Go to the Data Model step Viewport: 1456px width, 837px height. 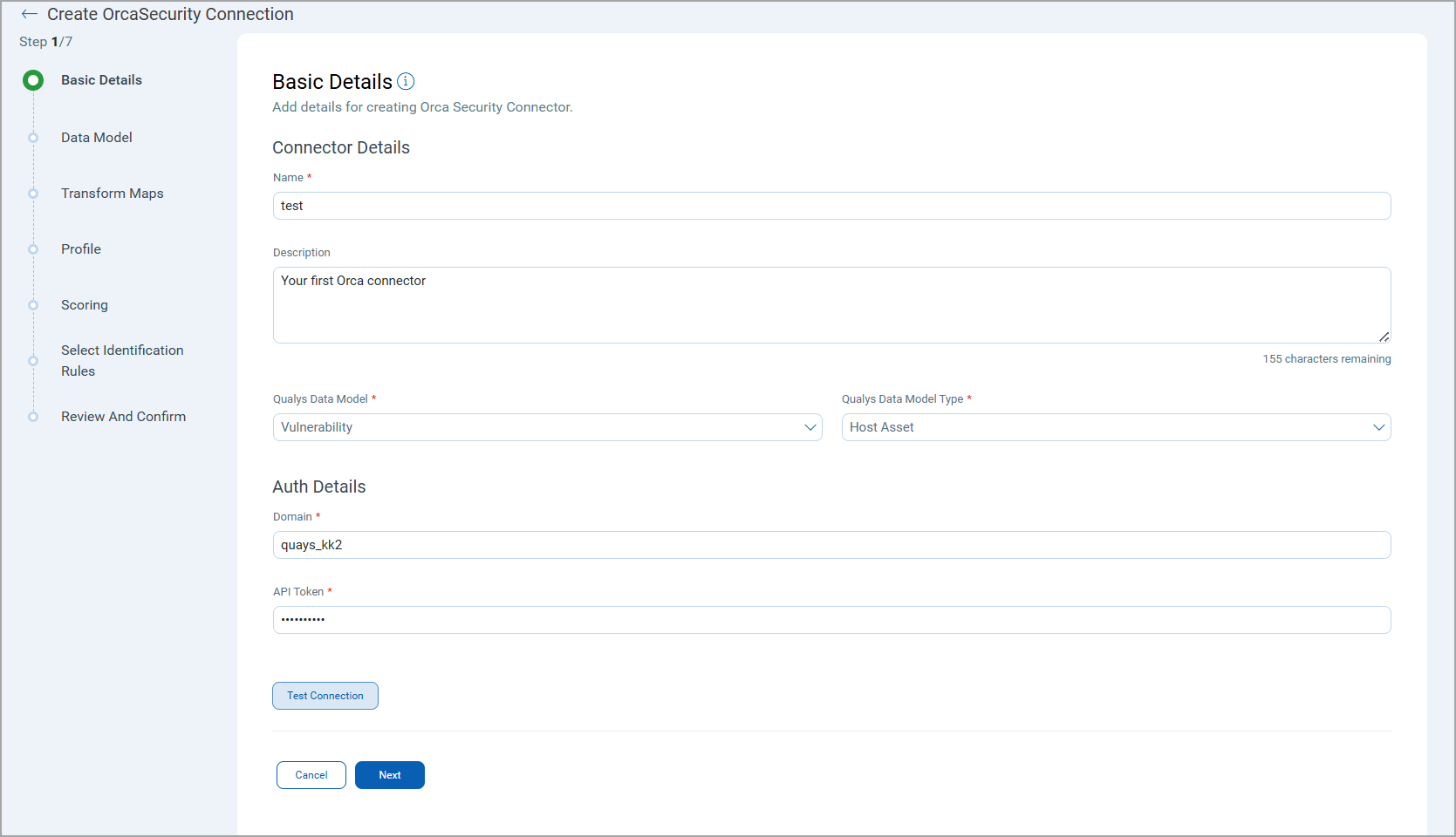(97, 138)
